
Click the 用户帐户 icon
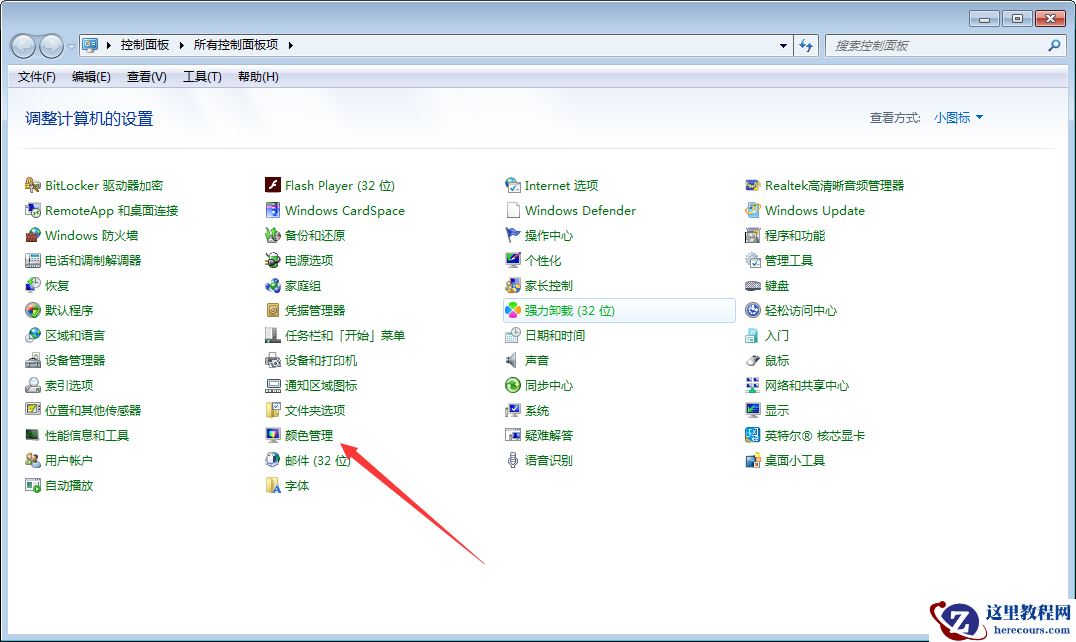point(32,460)
